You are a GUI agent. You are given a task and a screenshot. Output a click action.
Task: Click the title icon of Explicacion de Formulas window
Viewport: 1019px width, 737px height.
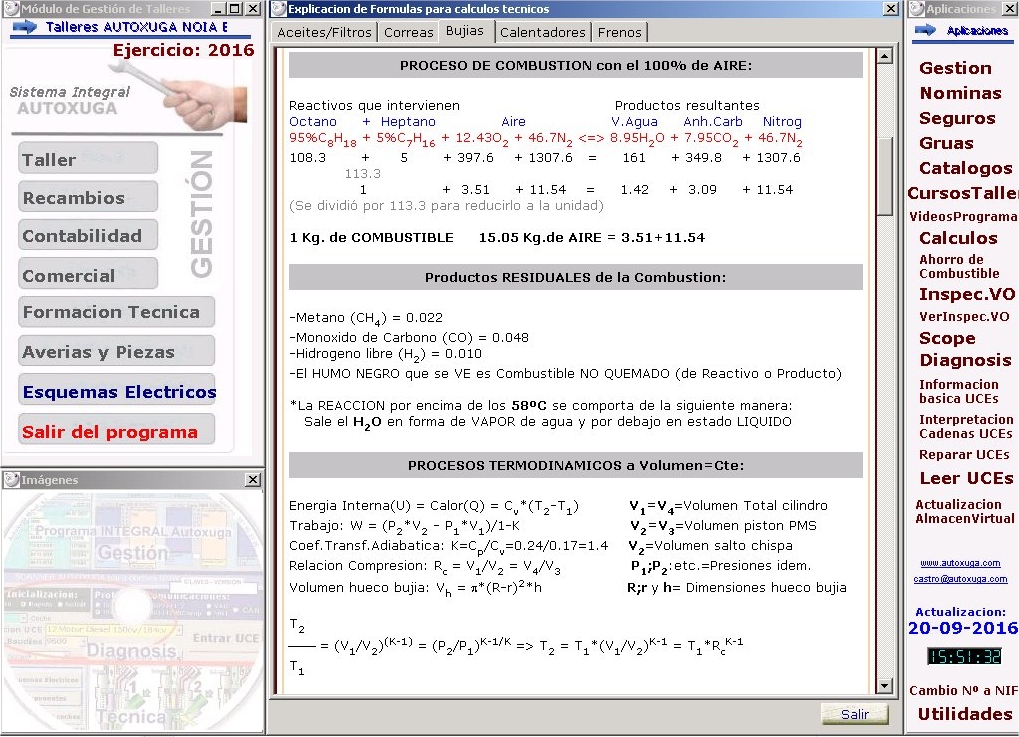[278, 8]
